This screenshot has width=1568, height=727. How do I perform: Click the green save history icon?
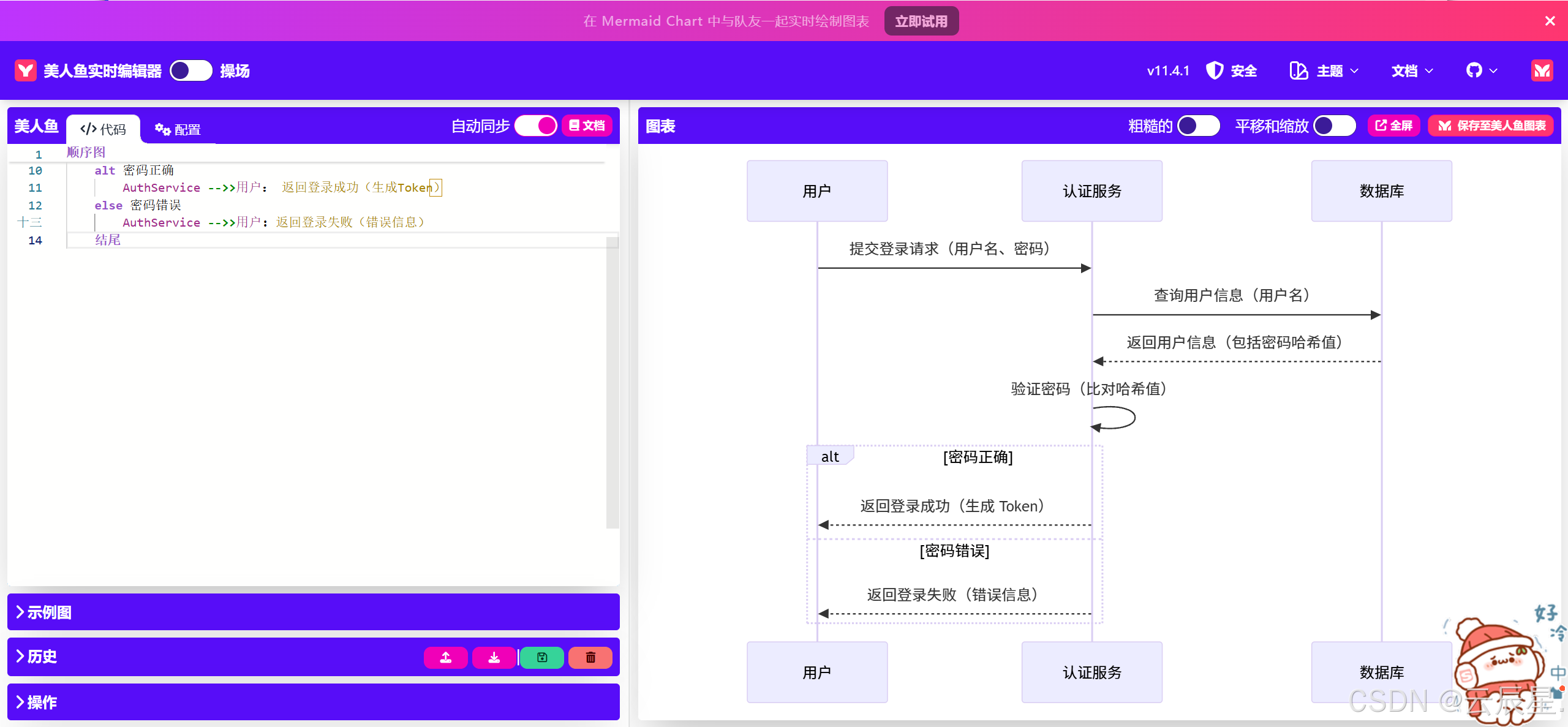click(542, 657)
